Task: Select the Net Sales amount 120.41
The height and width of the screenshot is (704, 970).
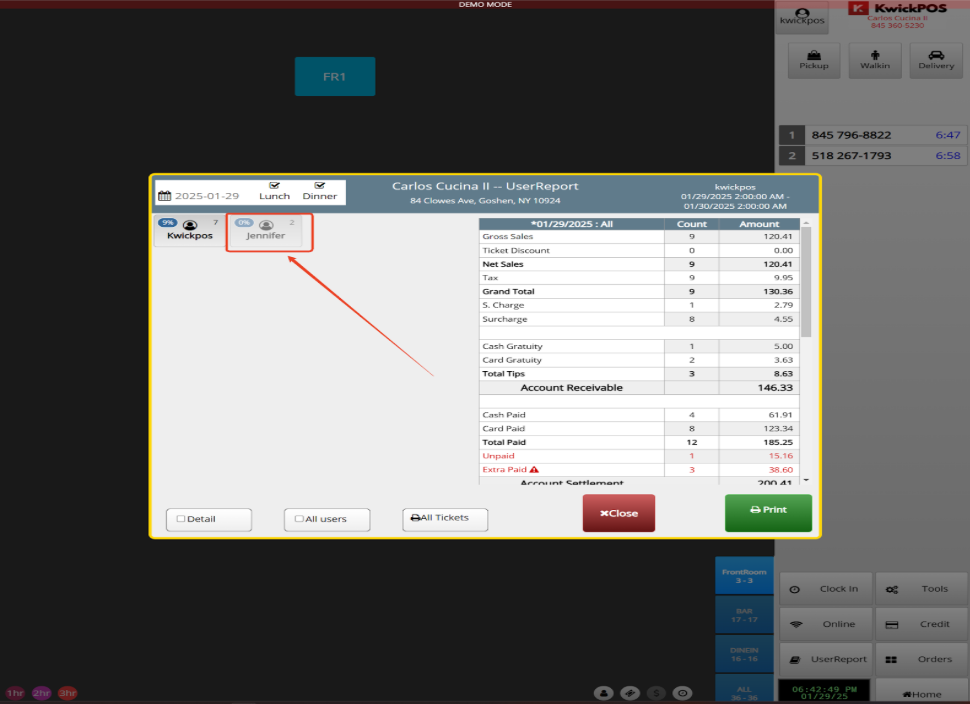Action: point(778,264)
